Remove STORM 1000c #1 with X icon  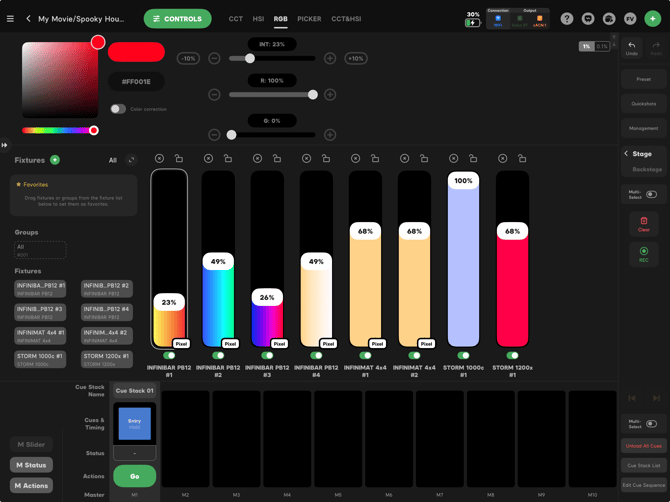click(453, 159)
